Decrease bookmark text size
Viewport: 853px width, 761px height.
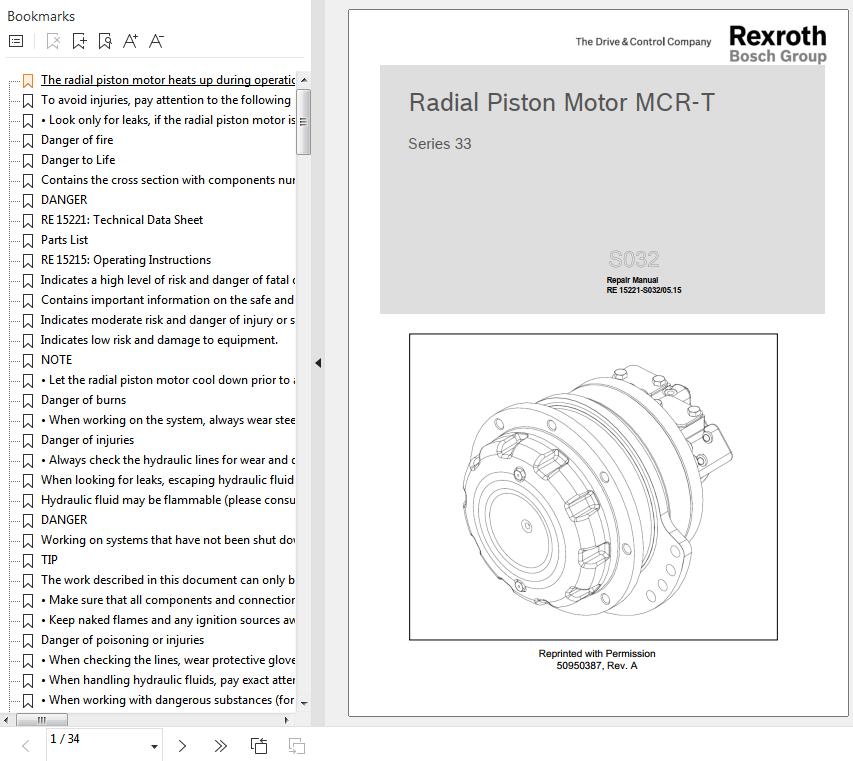(x=157, y=41)
